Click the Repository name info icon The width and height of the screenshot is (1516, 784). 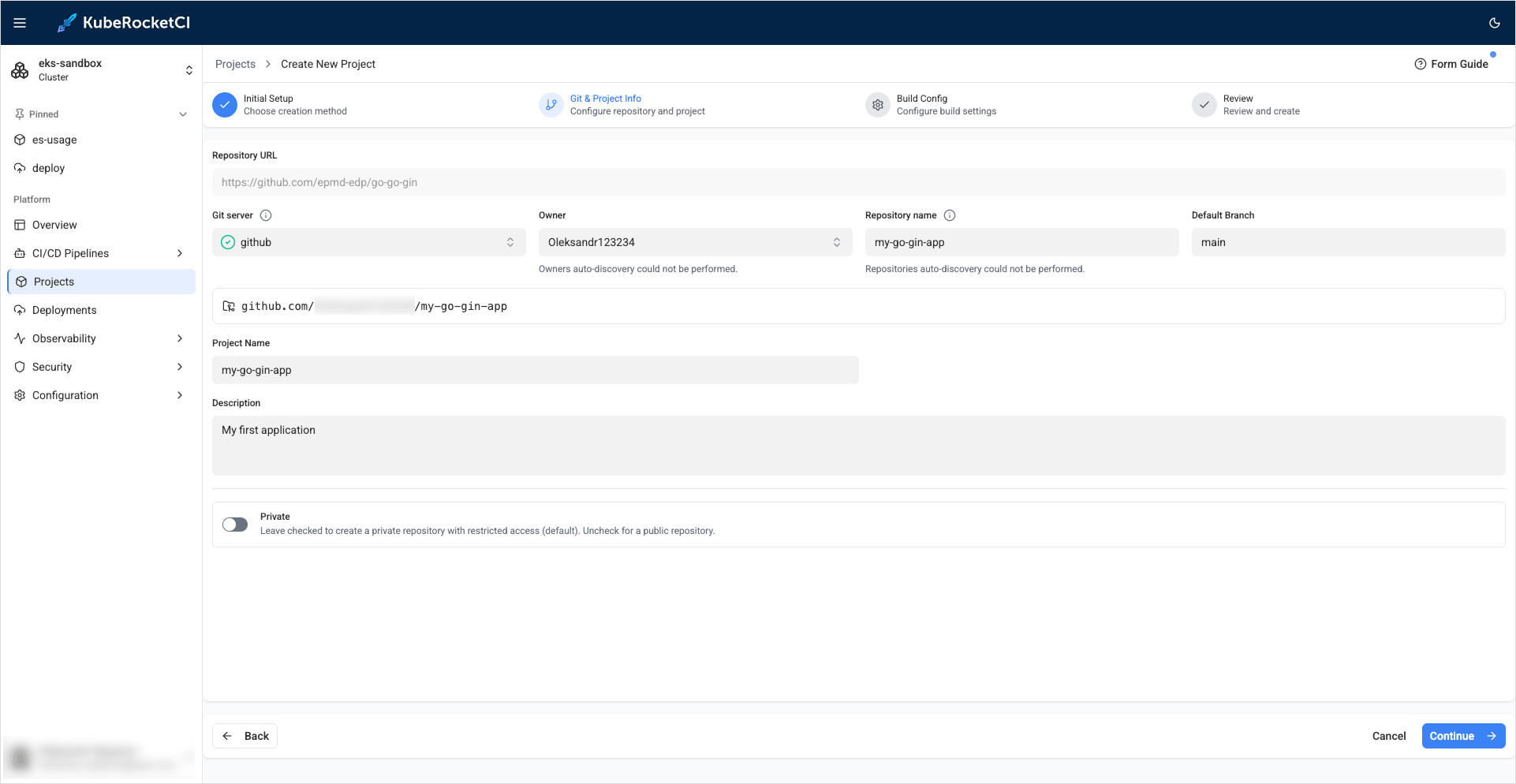tap(950, 215)
